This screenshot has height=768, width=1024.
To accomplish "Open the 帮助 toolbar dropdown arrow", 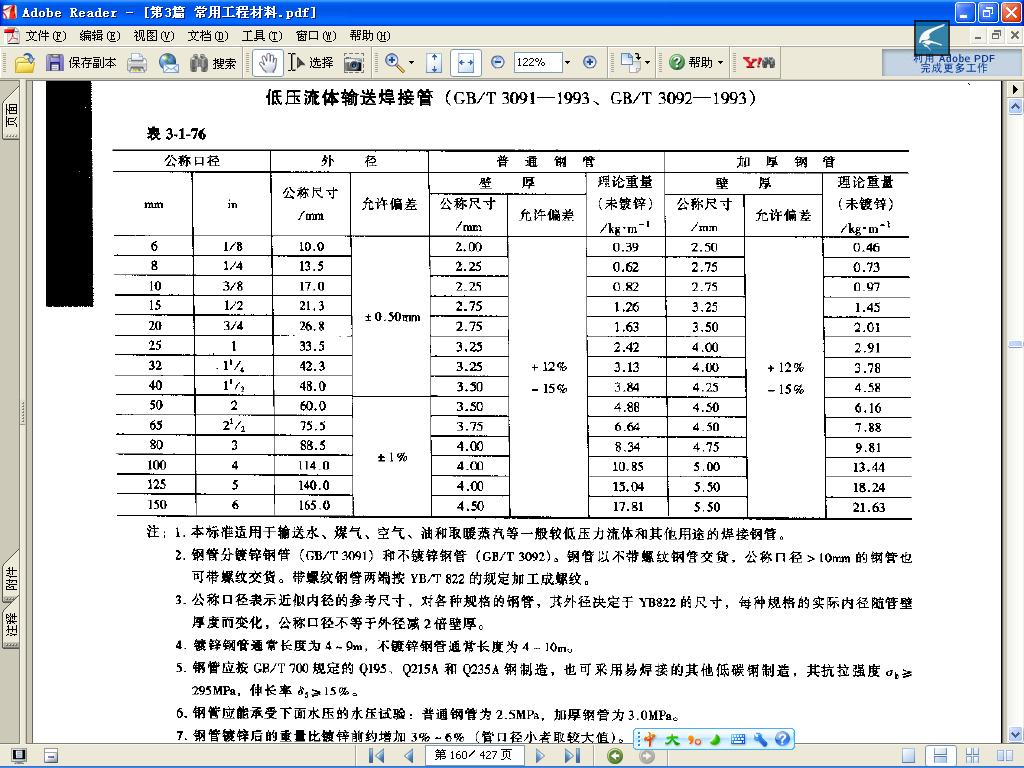I will (721, 63).
